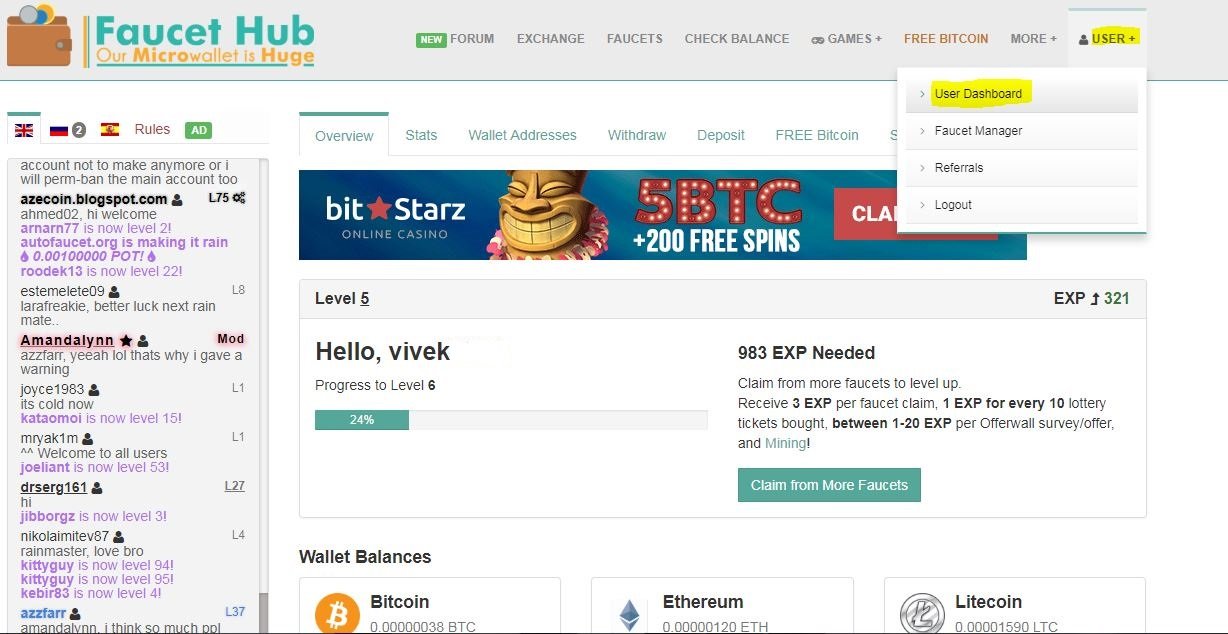Switch to the Spanish chat flag
This screenshot has height=634, width=1228.
pyautogui.click(x=110, y=130)
